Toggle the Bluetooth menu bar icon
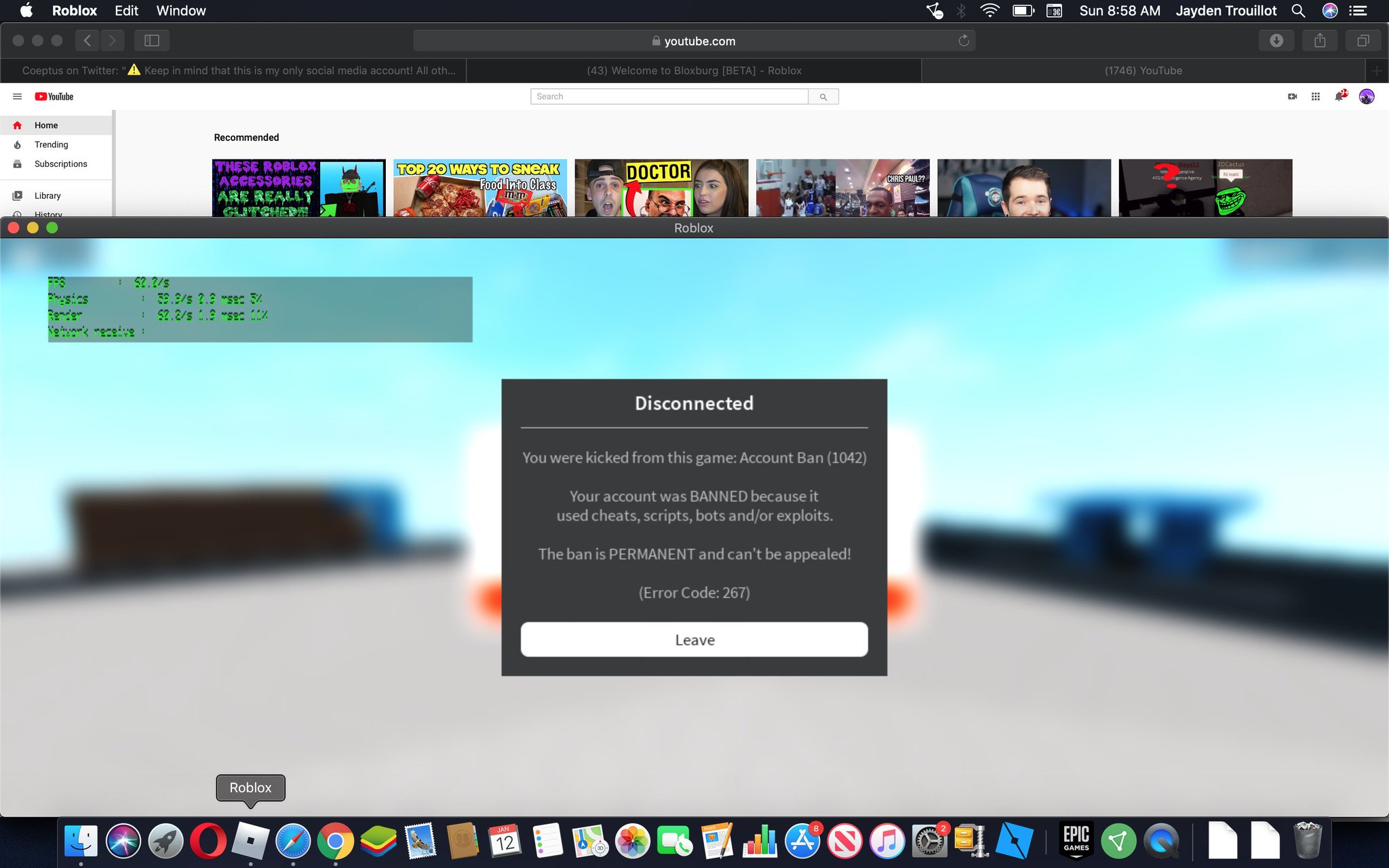Image resolution: width=1389 pixels, height=868 pixels. tap(961, 10)
